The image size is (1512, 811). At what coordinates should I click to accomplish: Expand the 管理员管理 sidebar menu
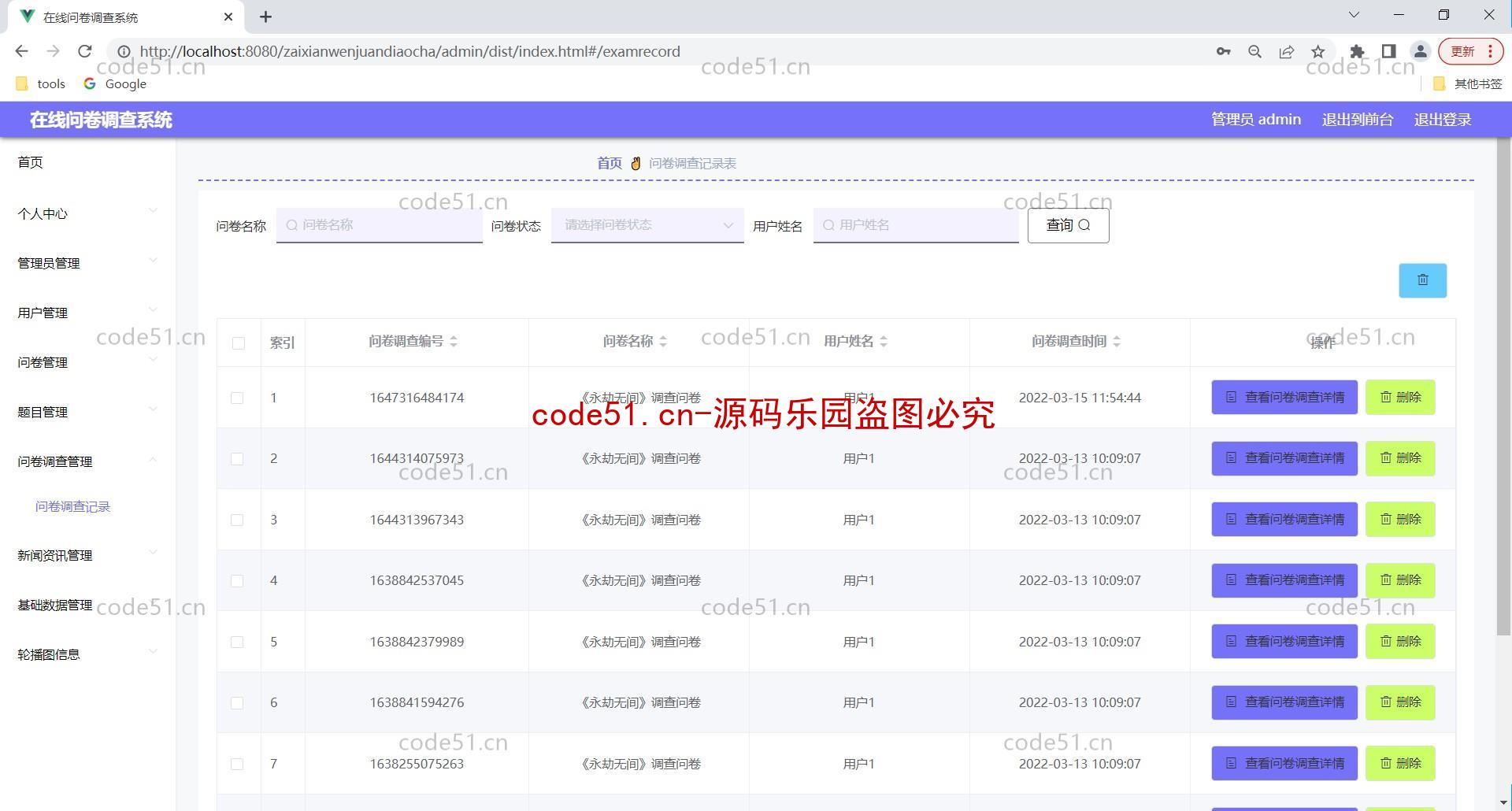tap(87, 263)
